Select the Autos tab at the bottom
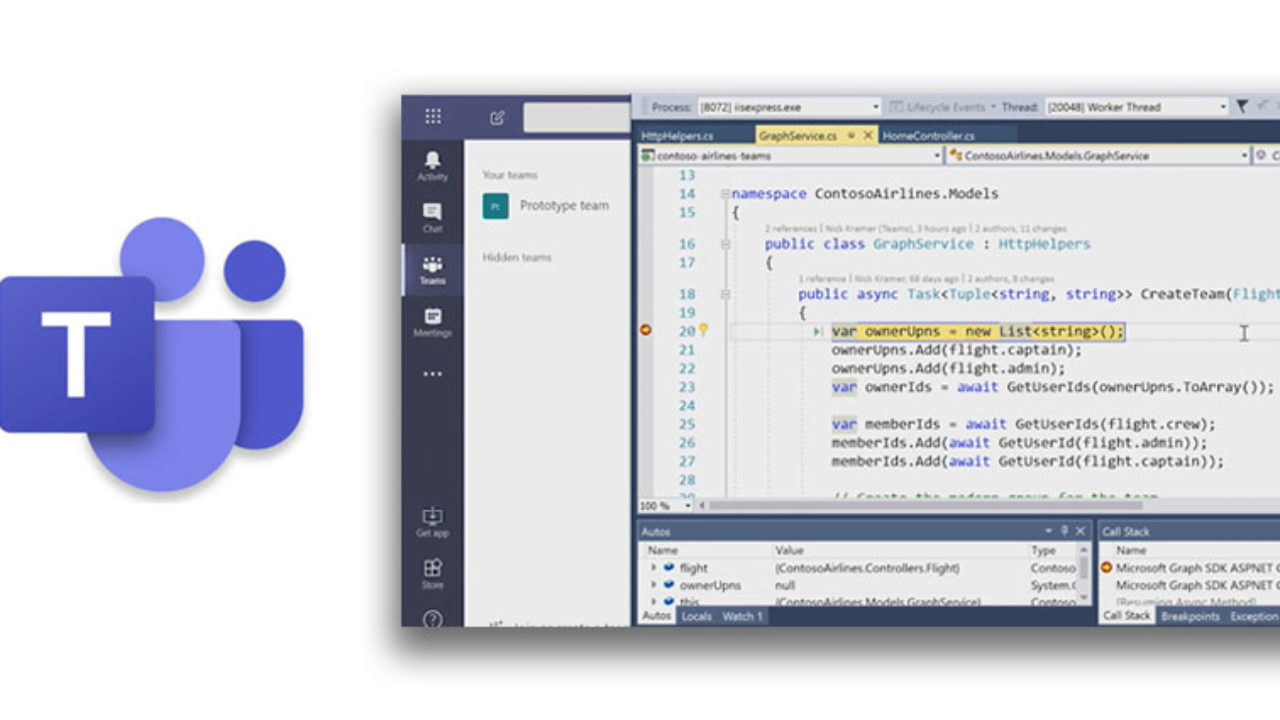This screenshot has height=720, width=1280. 656,616
